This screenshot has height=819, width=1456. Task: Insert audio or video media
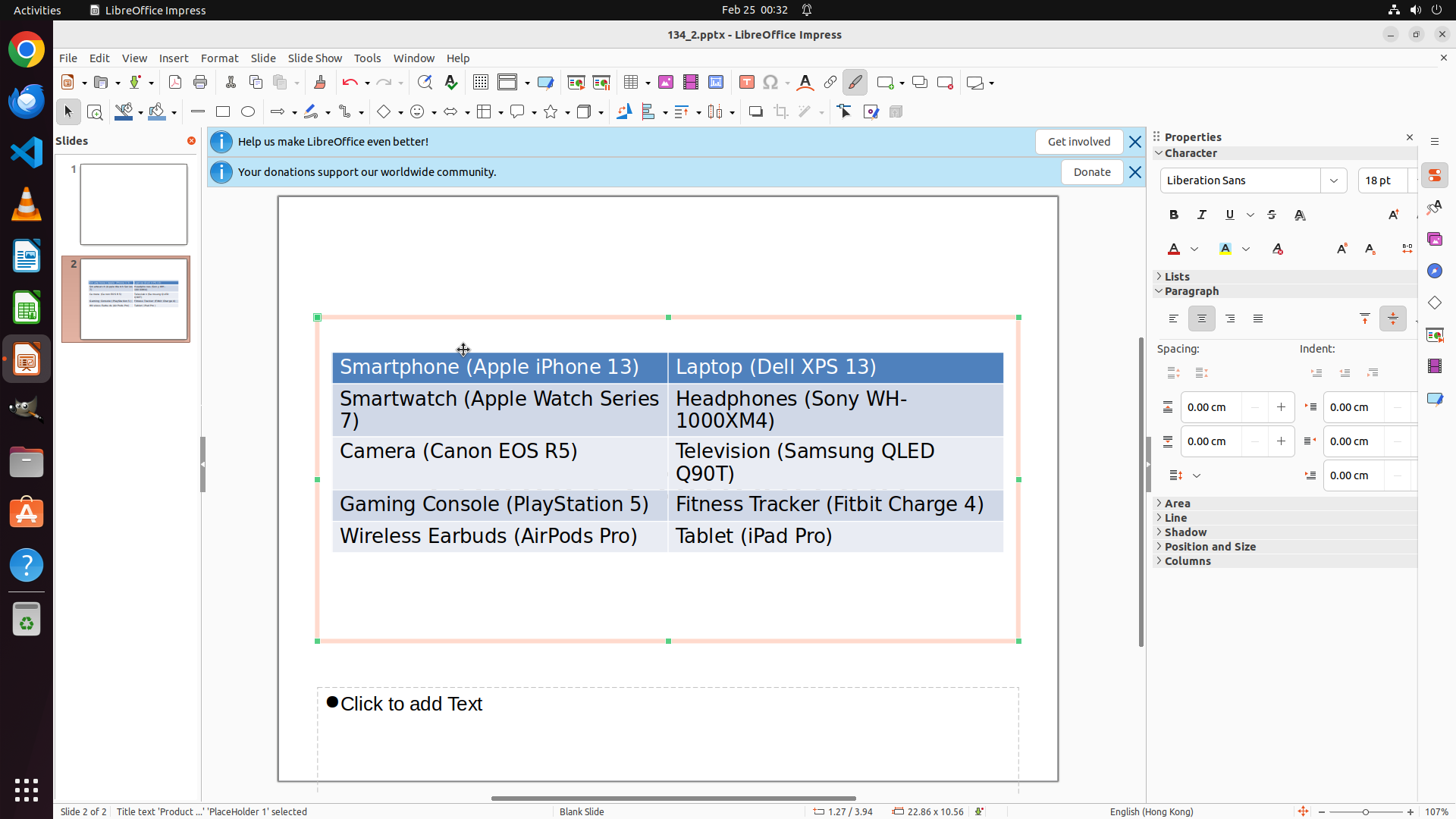tap(691, 83)
